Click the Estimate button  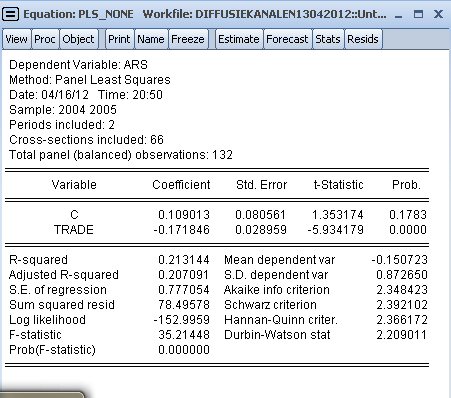239,39
